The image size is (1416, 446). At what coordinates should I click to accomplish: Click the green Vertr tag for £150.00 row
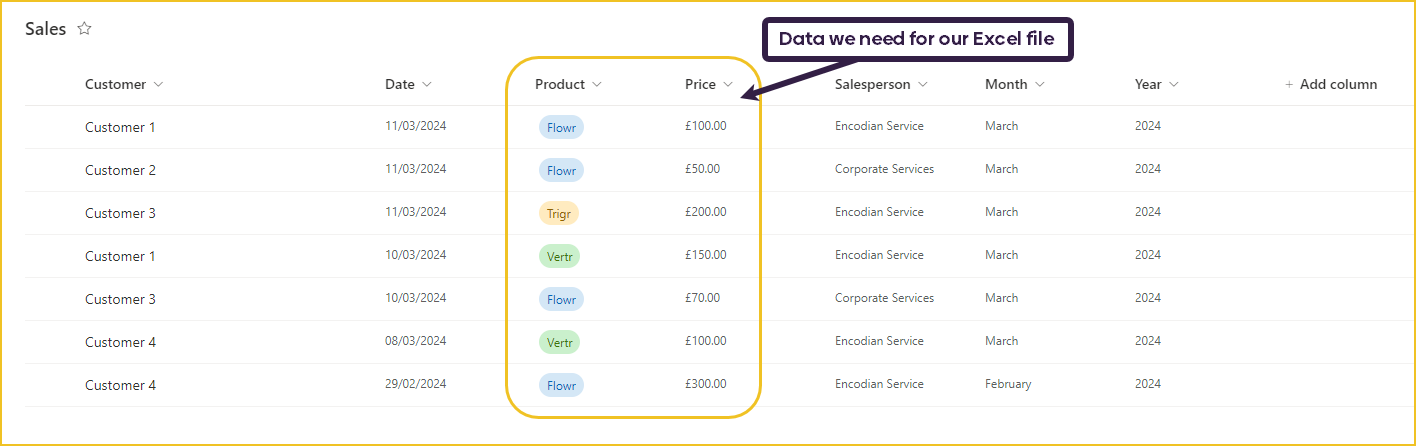[x=560, y=256]
